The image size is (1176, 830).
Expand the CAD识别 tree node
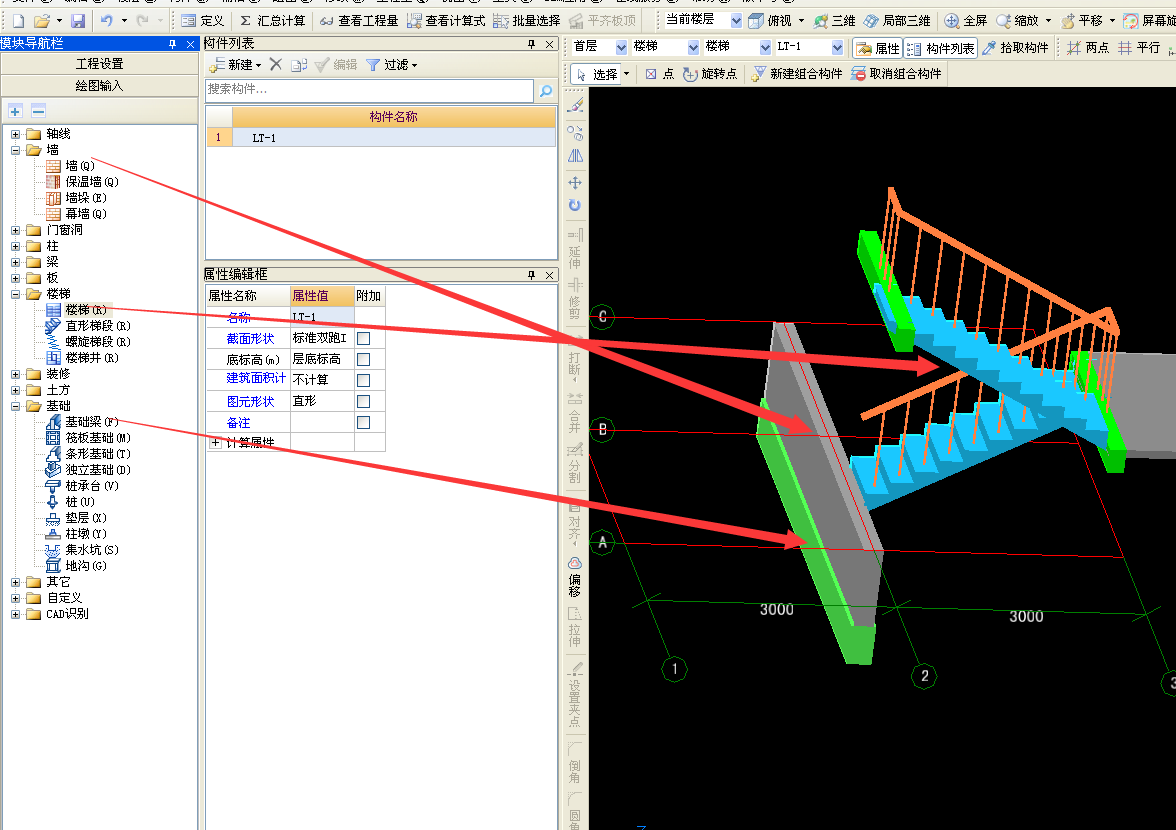click(16, 614)
